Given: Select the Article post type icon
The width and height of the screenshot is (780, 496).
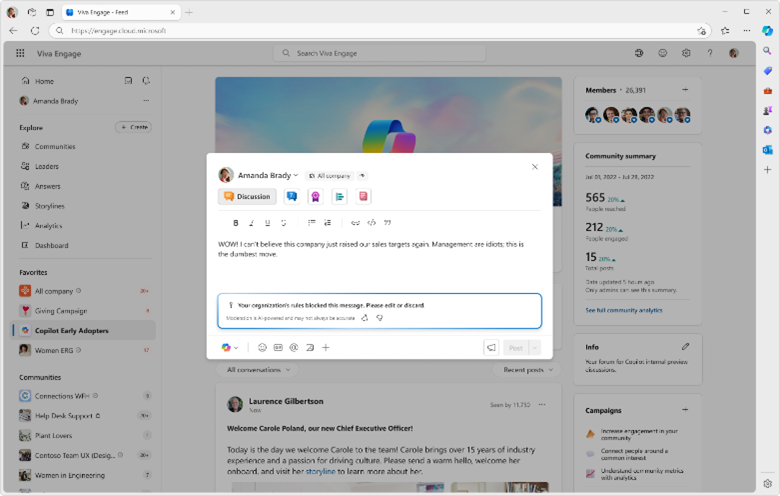Looking at the screenshot, I should click(363, 197).
